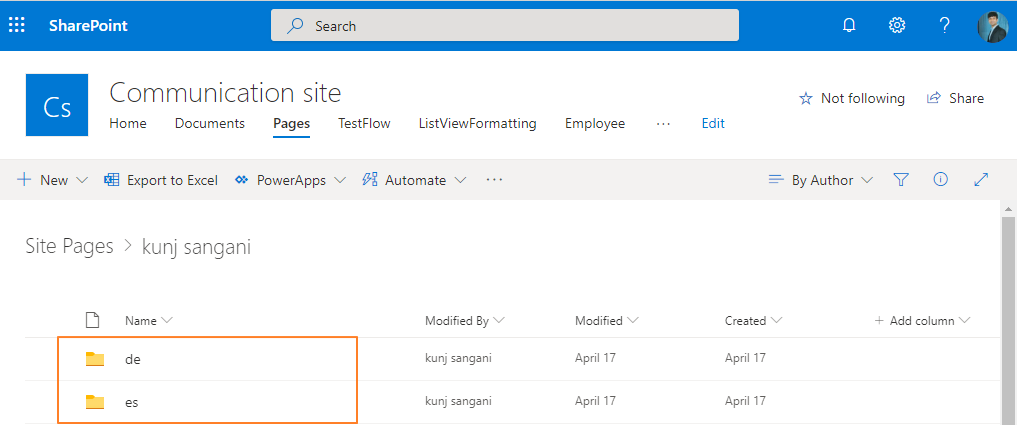Click the es folder icon

point(95,402)
